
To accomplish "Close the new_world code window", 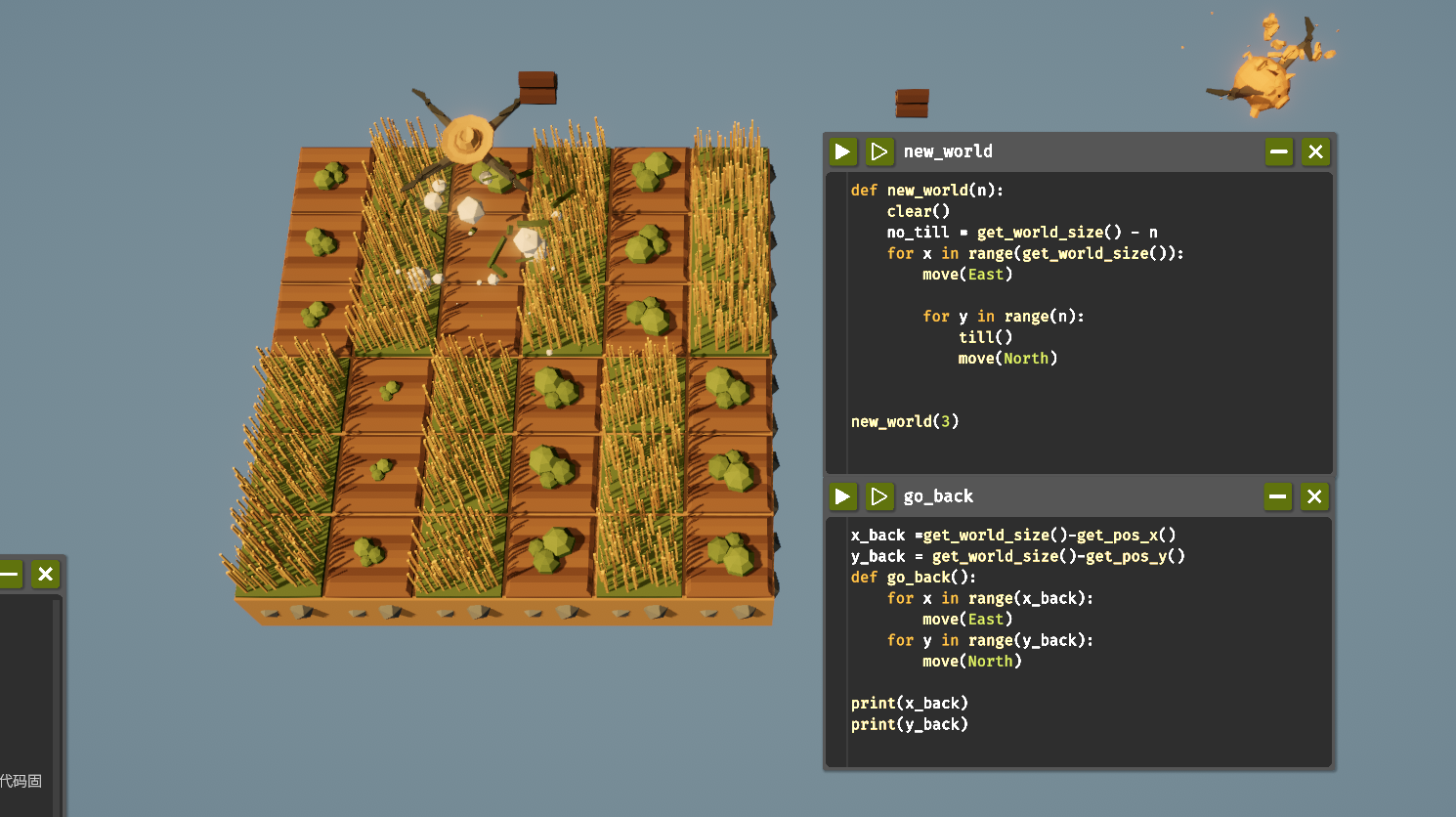I will [x=1315, y=151].
